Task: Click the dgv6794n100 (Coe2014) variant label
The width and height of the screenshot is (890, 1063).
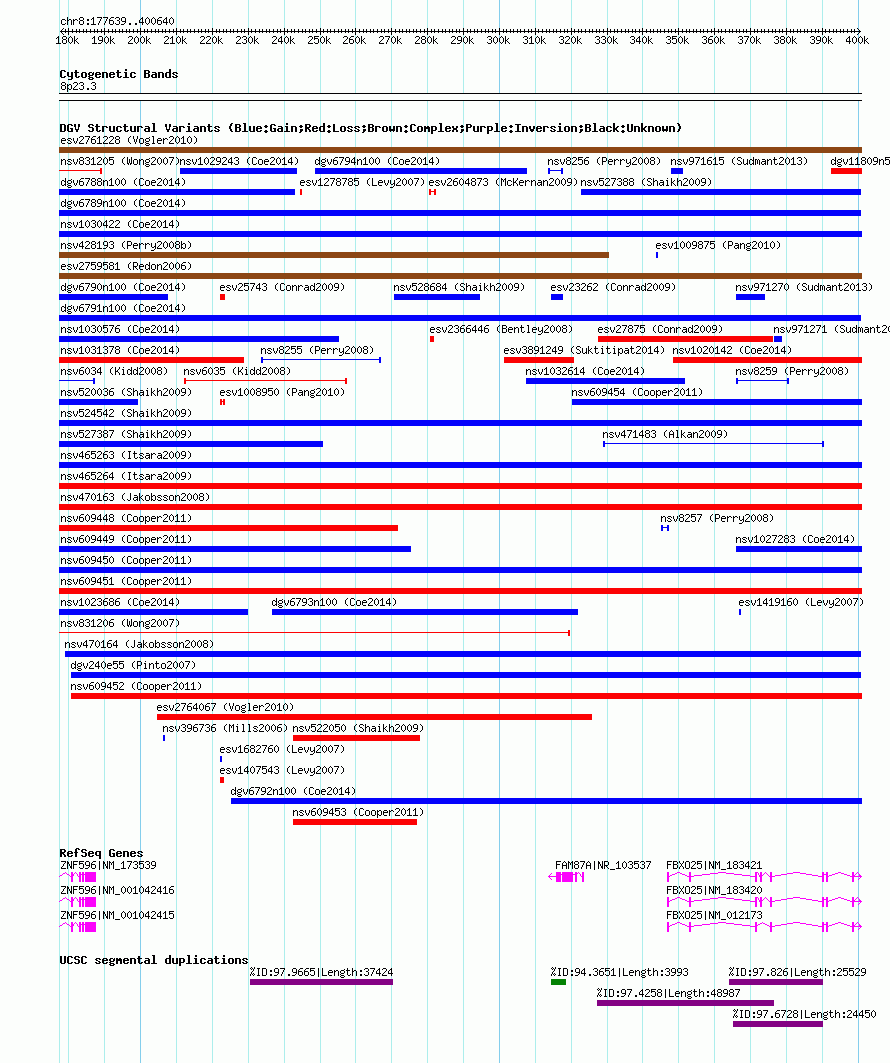Action: (377, 161)
